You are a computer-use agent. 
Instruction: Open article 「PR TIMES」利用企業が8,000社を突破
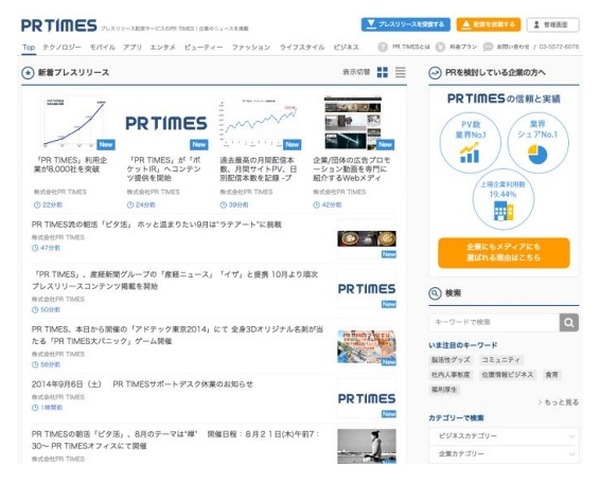click(x=70, y=165)
